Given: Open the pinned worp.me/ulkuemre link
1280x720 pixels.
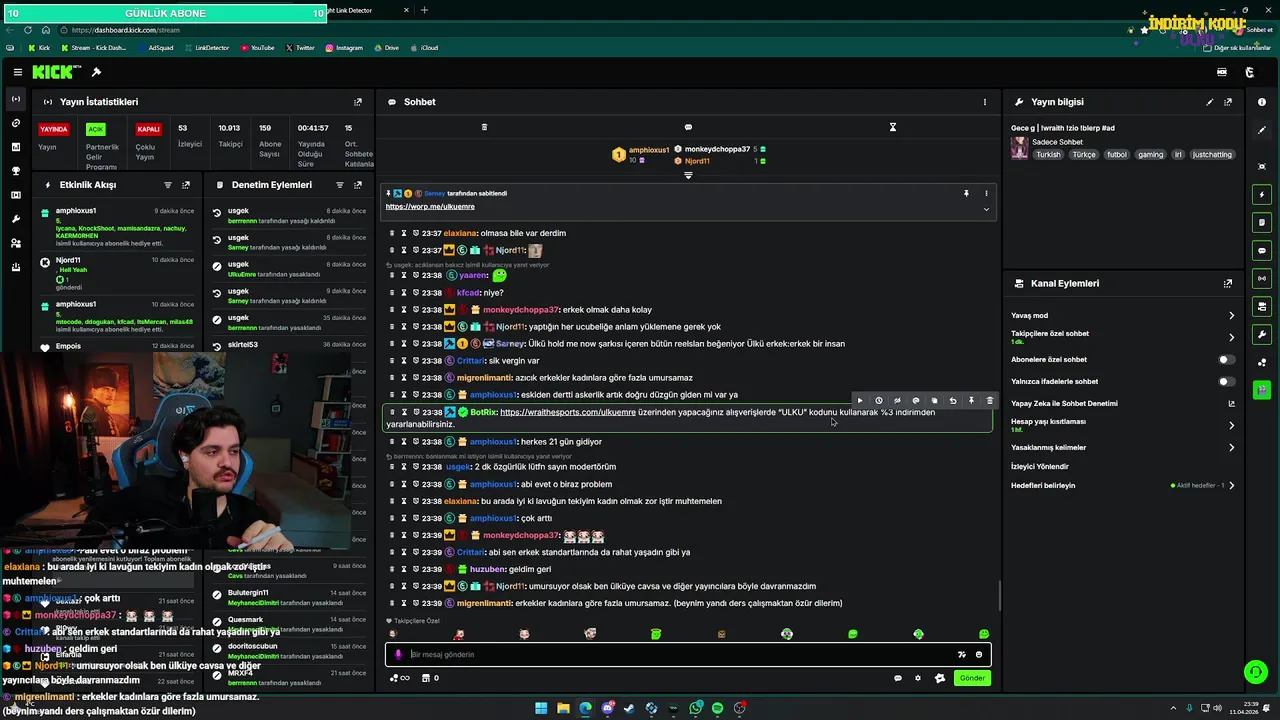Looking at the screenshot, I should (430, 207).
